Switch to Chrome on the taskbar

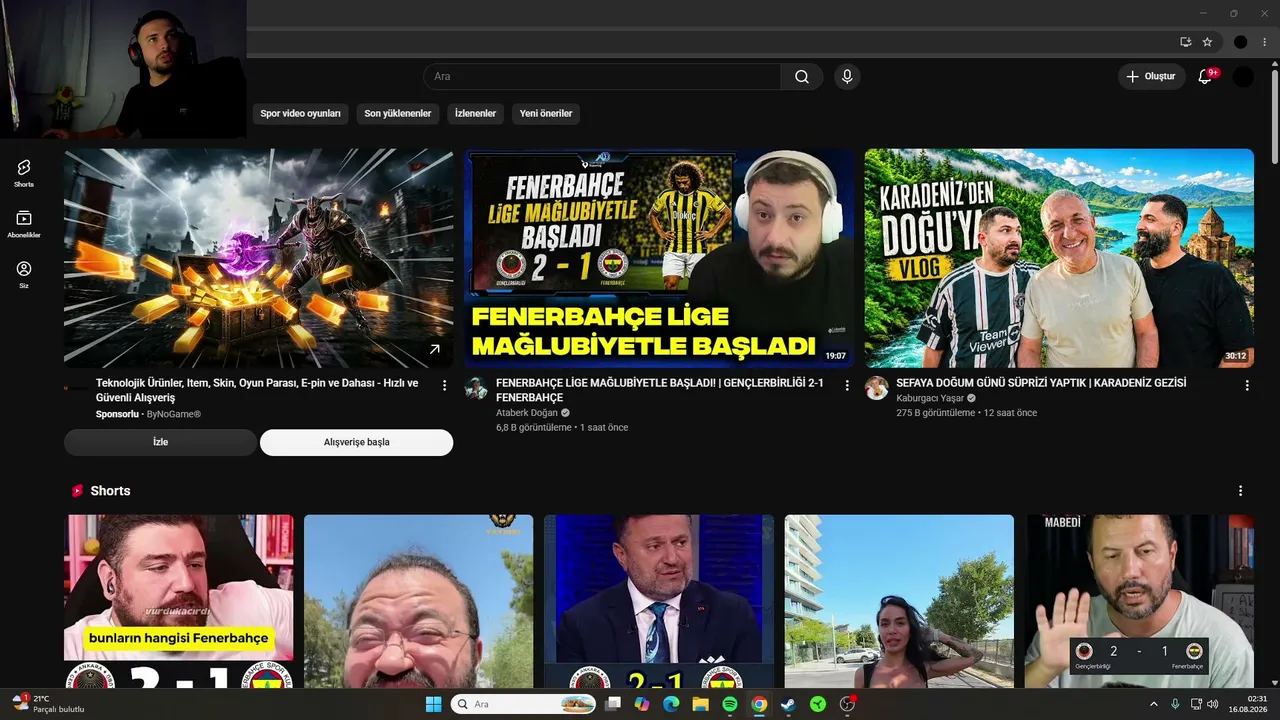pos(759,704)
